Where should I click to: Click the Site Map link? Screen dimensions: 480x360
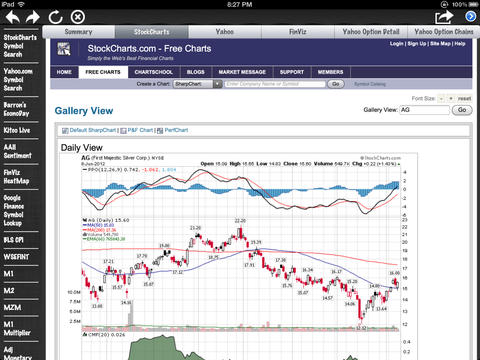pos(440,44)
